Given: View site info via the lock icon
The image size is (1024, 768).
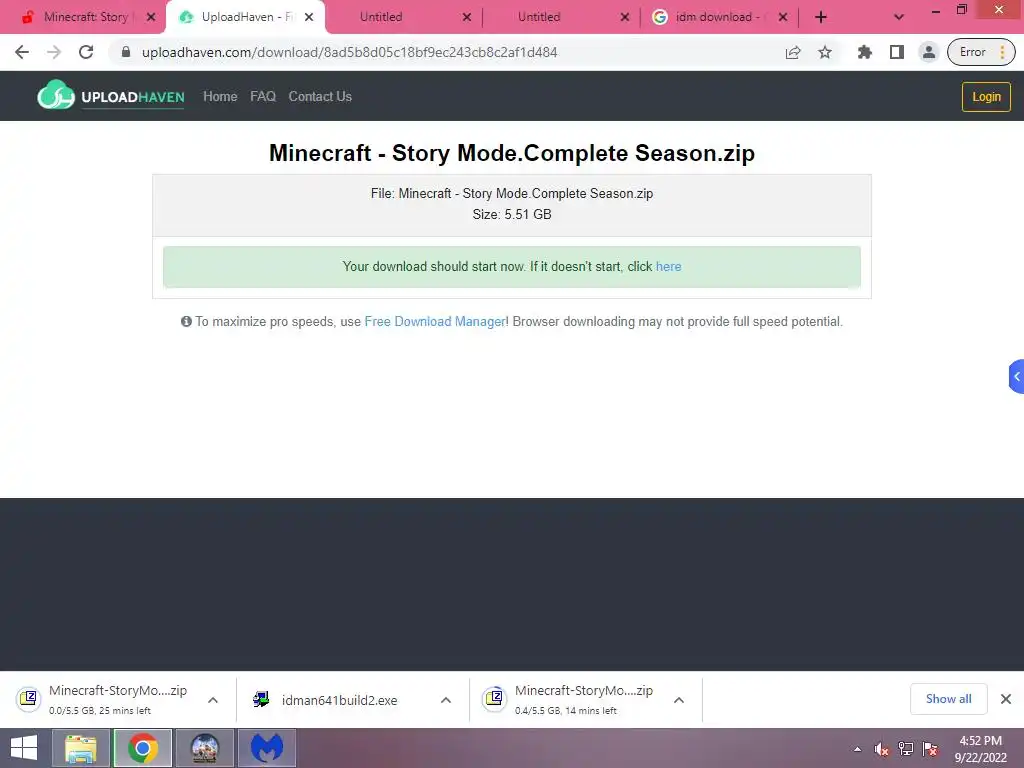Looking at the screenshot, I should [x=126, y=52].
